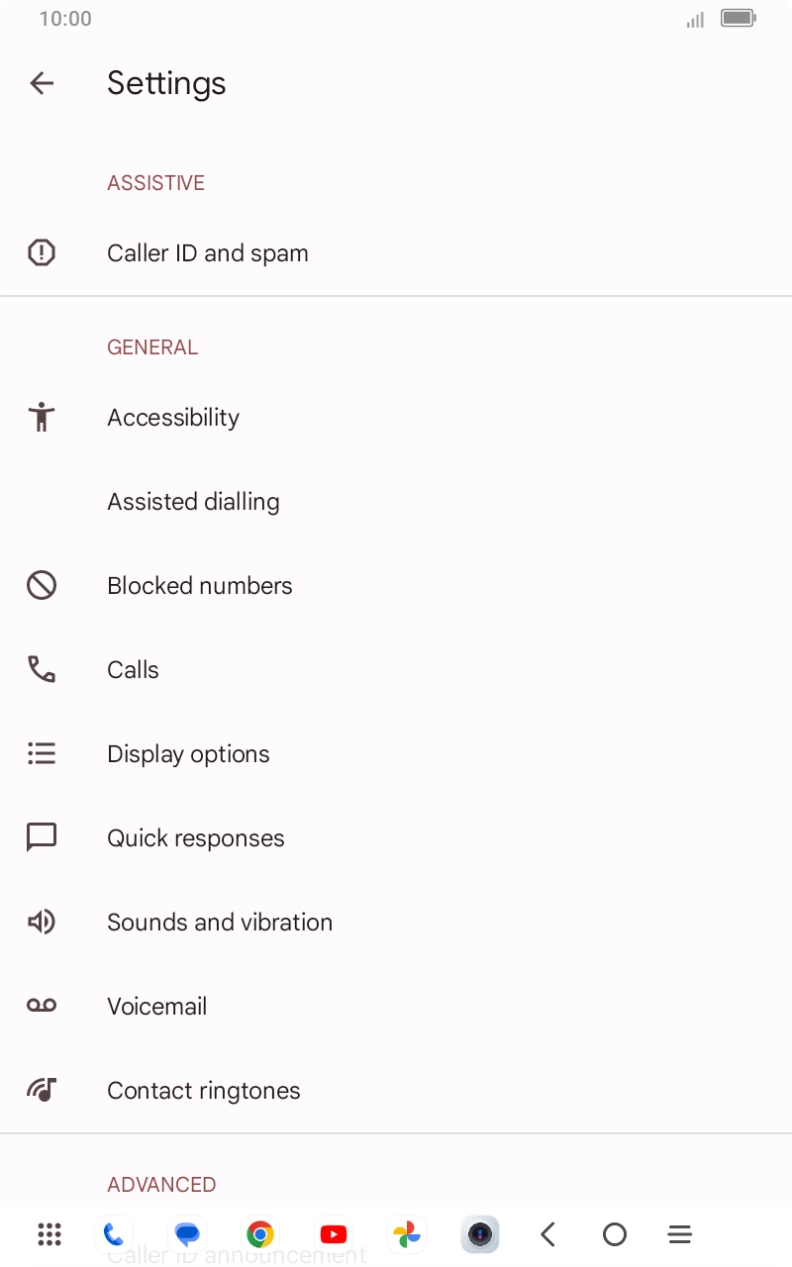Tap the Caller ID and spam alert icon
Screen dimensions: 792x1267
41,253
